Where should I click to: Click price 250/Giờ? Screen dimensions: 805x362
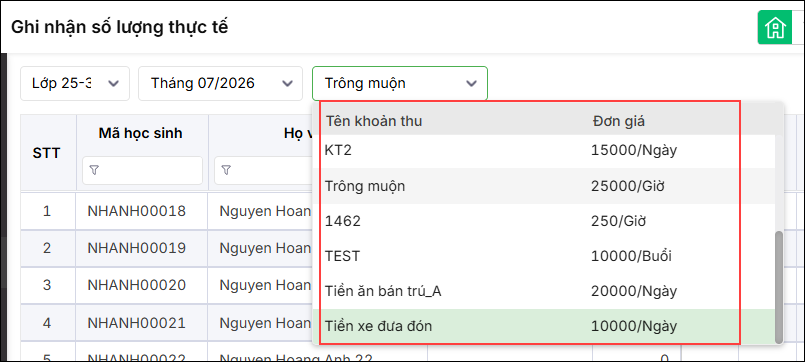pyautogui.click(x=619, y=221)
